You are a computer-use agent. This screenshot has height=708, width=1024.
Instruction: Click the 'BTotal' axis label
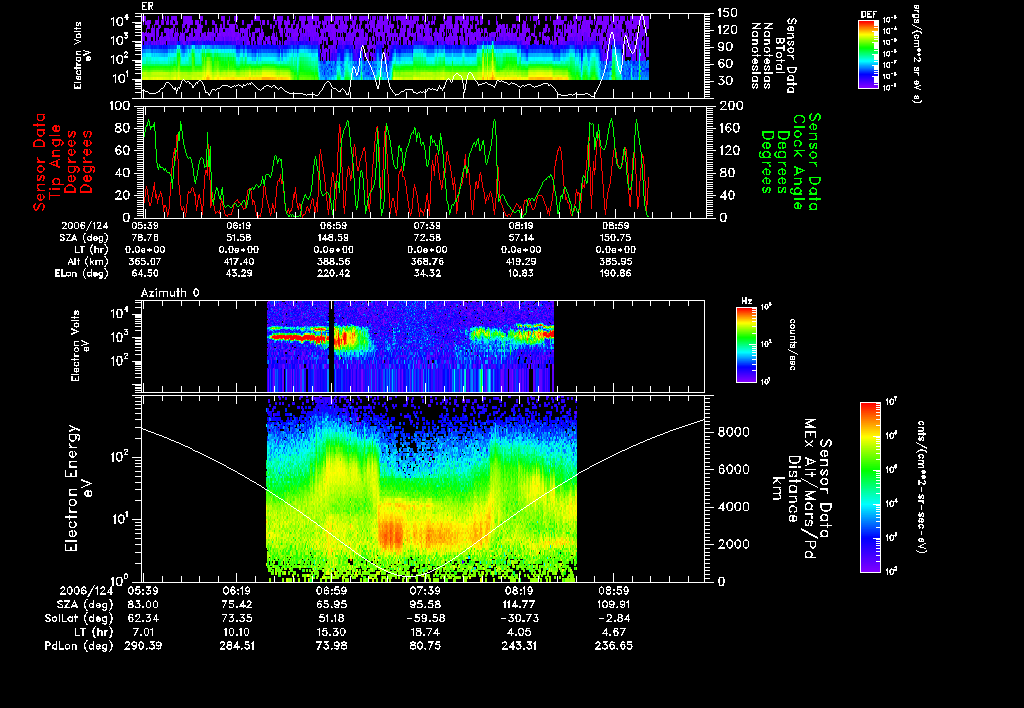tap(782, 56)
